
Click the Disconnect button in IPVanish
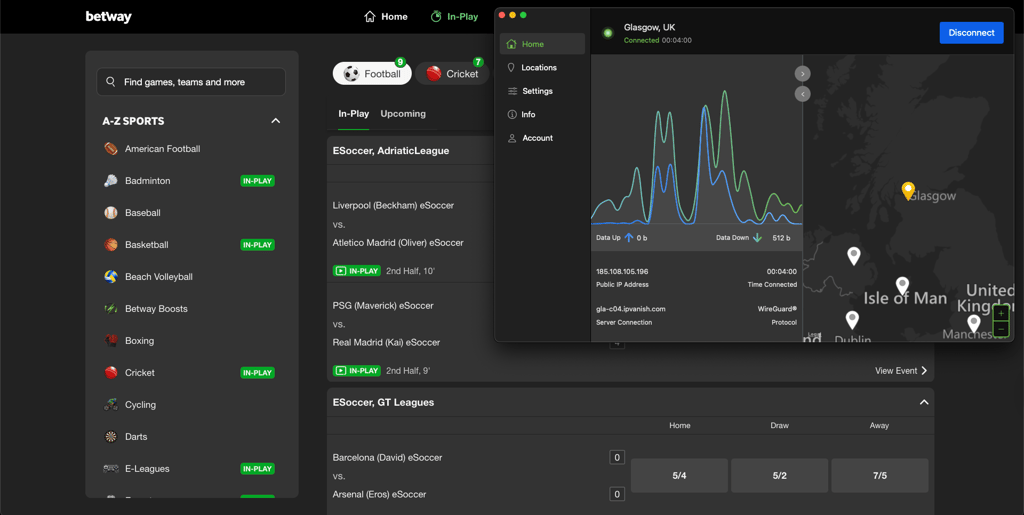coord(971,33)
